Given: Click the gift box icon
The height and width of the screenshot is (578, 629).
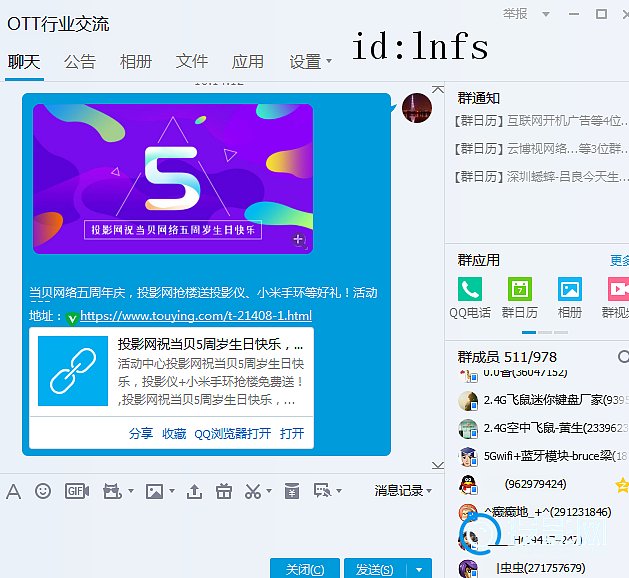Looking at the screenshot, I should click(224, 491).
